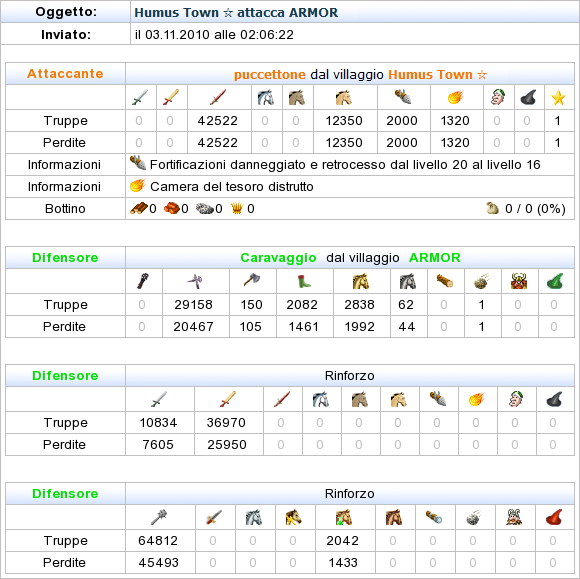Click the green boot Scout icon

tap(304, 281)
